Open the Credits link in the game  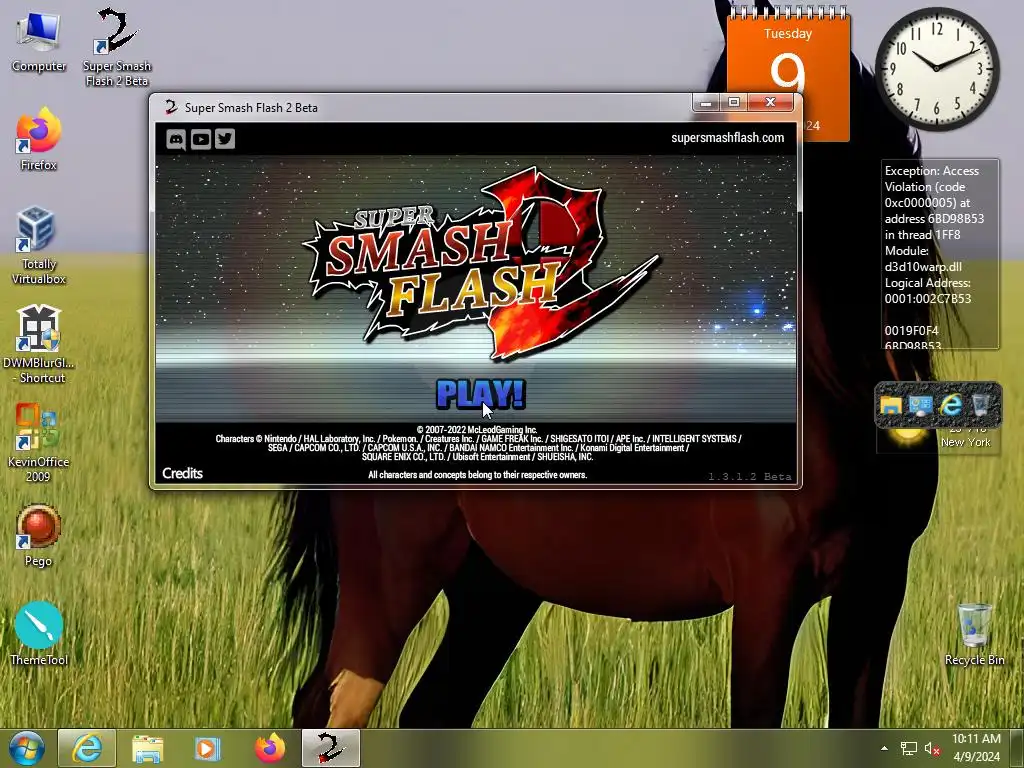pyautogui.click(x=182, y=473)
